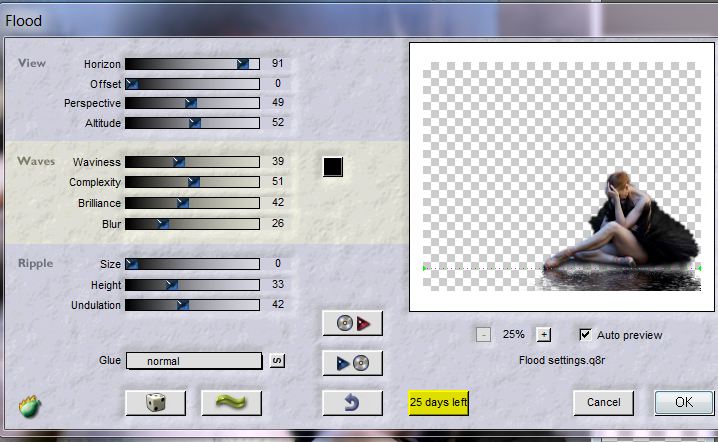Click the Undulation slider track
The width and height of the screenshot is (718, 442).
coord(192,305)
